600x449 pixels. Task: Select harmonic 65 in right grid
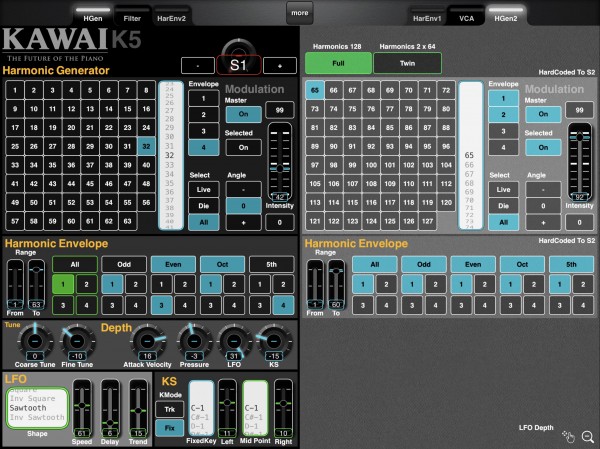(x=315, y=90)
